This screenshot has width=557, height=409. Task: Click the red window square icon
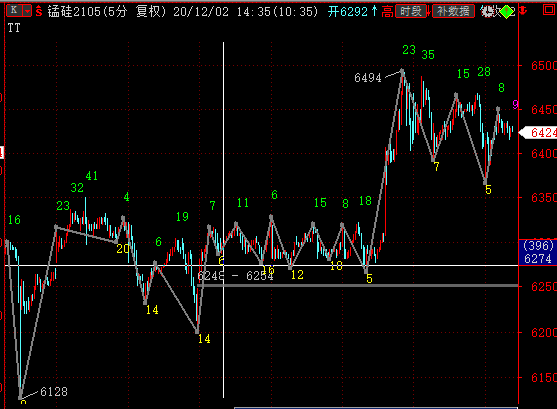549,10
